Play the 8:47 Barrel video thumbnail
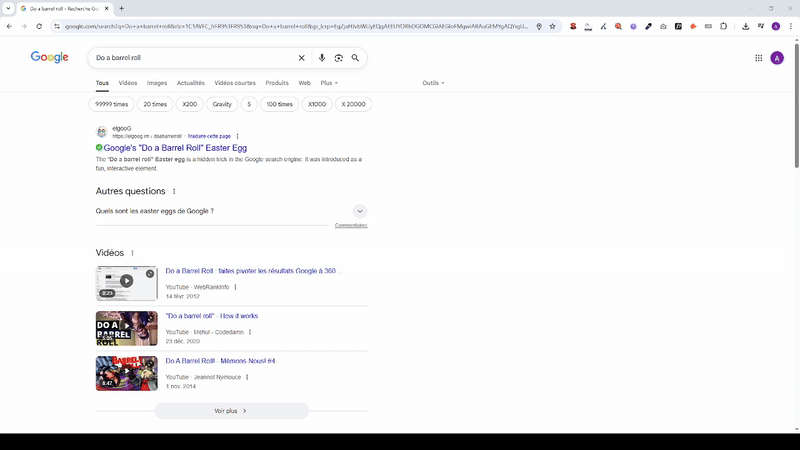The width and height of the screenshot is (800, 450). pyautogui.click(x=127, y=373)
